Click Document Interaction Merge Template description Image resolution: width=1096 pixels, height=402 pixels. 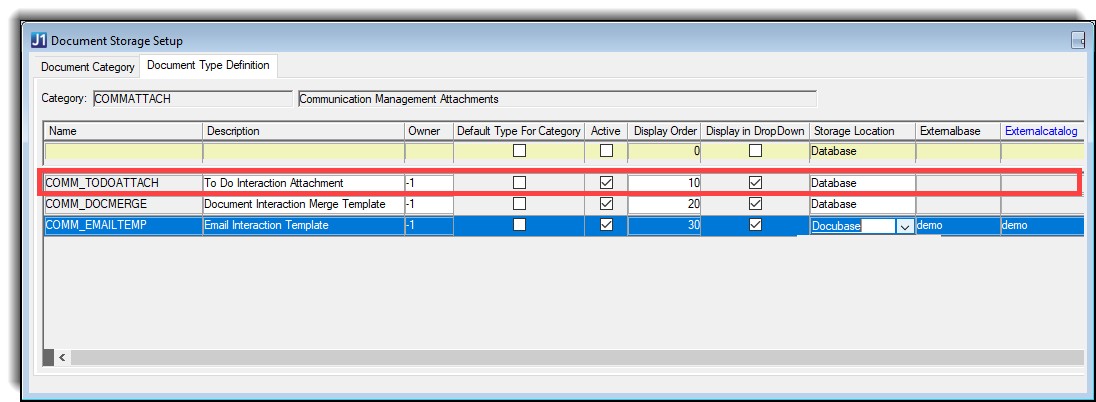pos(303,204)
